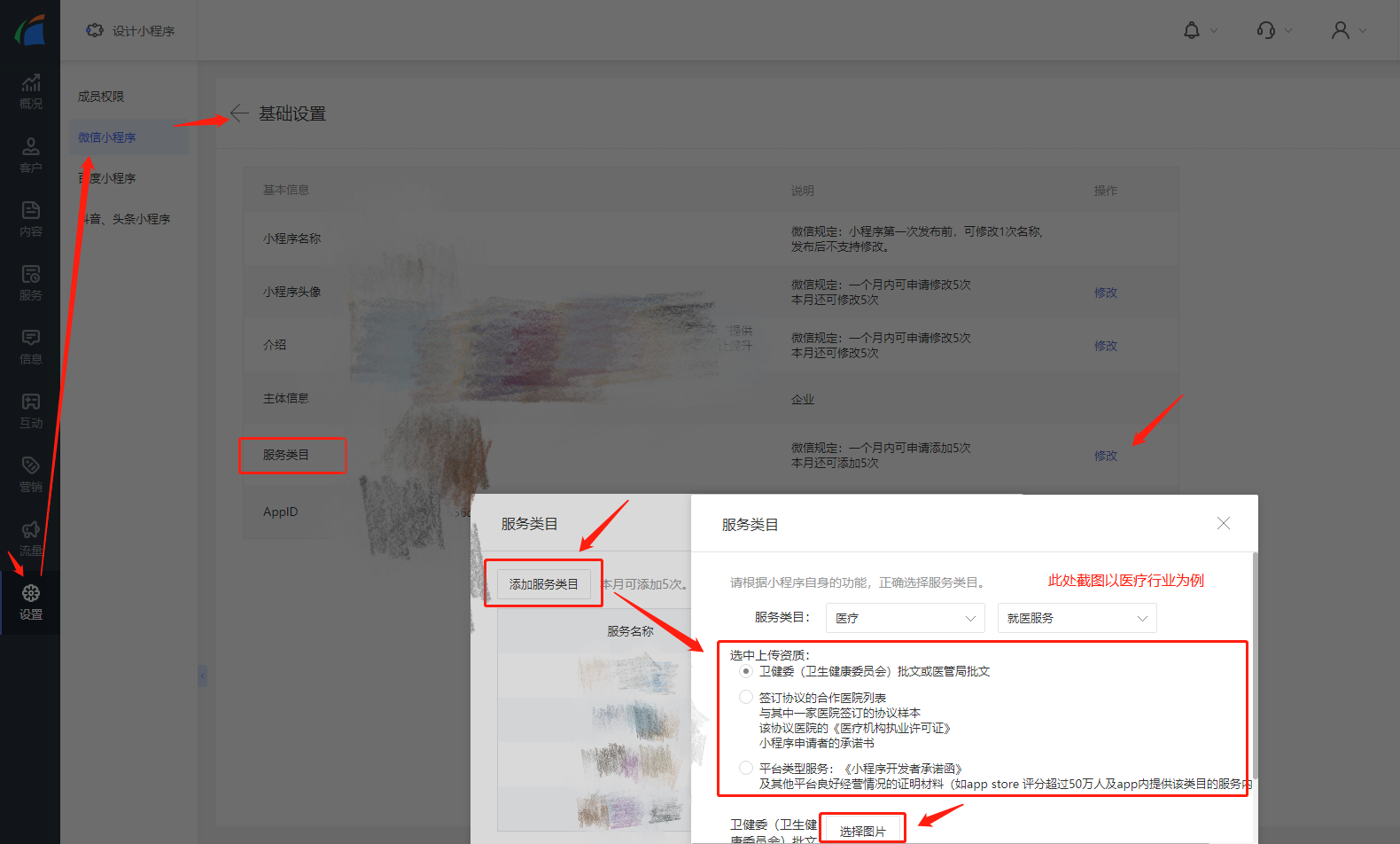Click the 添加服务类目 button

543,584
